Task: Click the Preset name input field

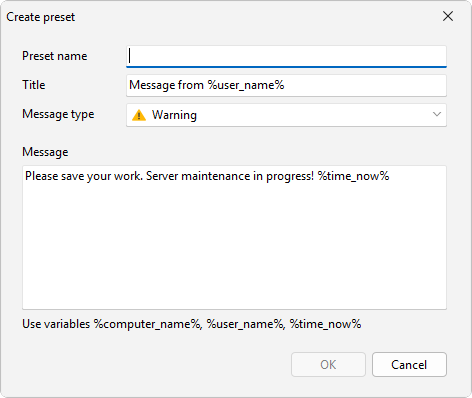Action: coord(286,56)
